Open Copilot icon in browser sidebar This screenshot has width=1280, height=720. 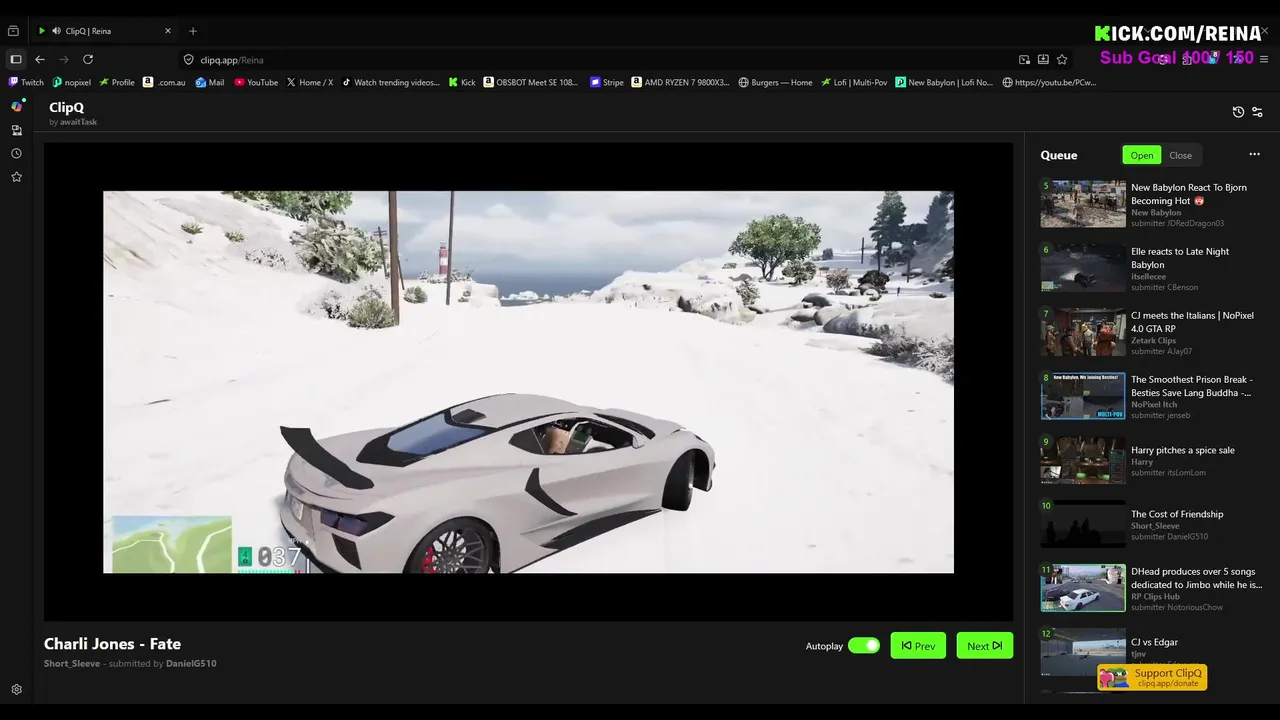tap(16, 106)
